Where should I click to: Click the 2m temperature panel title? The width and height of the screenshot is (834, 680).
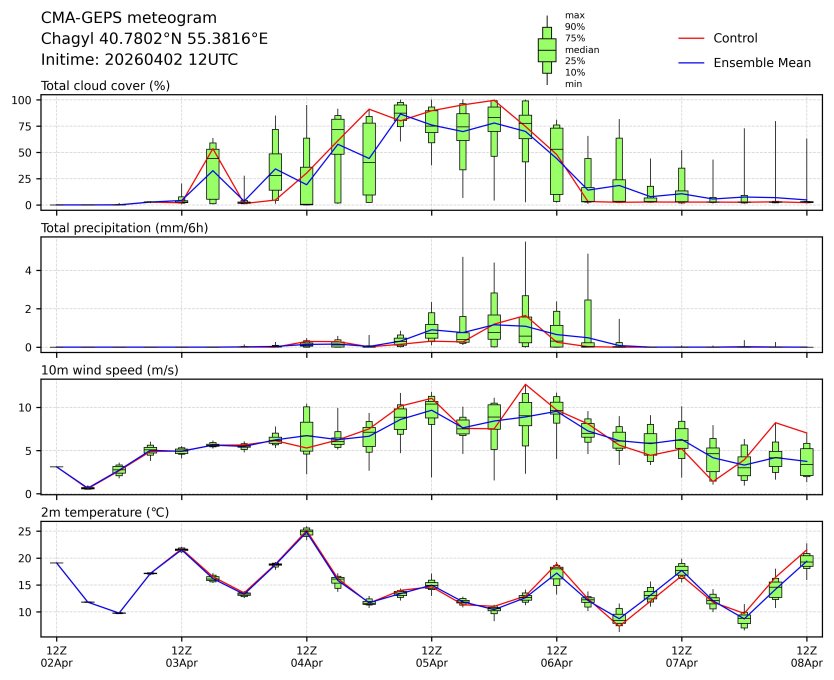[x=105, y=513]
